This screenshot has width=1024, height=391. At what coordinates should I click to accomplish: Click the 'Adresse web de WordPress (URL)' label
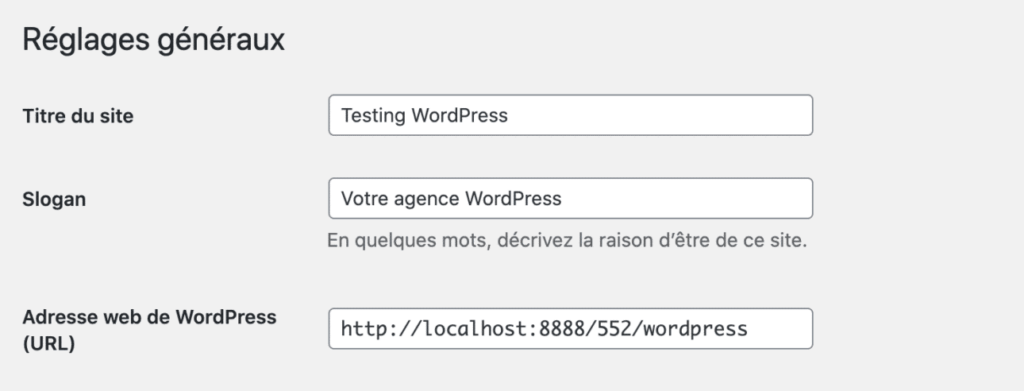(x=150, y=330)
